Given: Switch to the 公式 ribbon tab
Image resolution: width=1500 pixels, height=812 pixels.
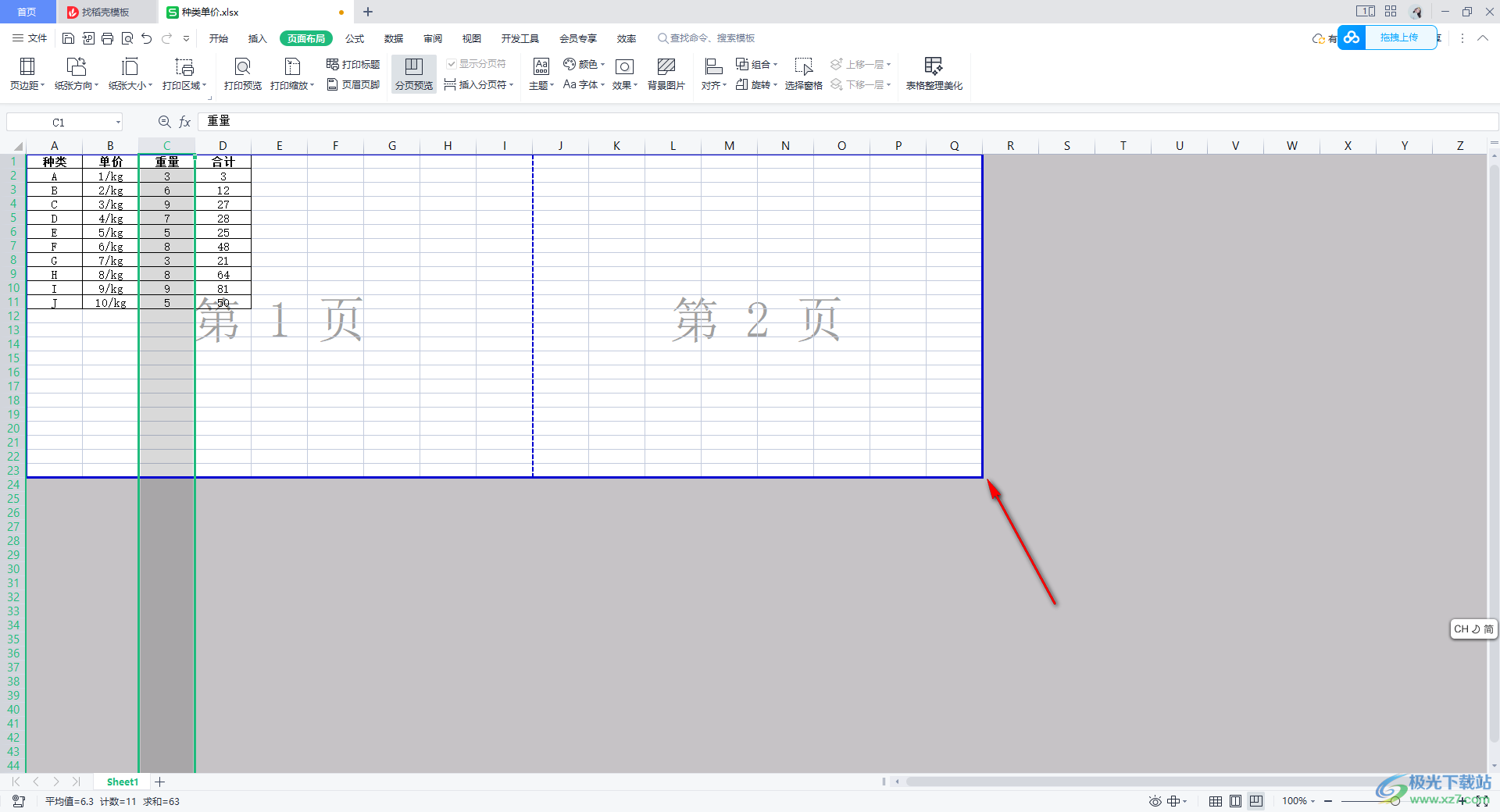Looking at the screenshot, I should tap(355, 38).
